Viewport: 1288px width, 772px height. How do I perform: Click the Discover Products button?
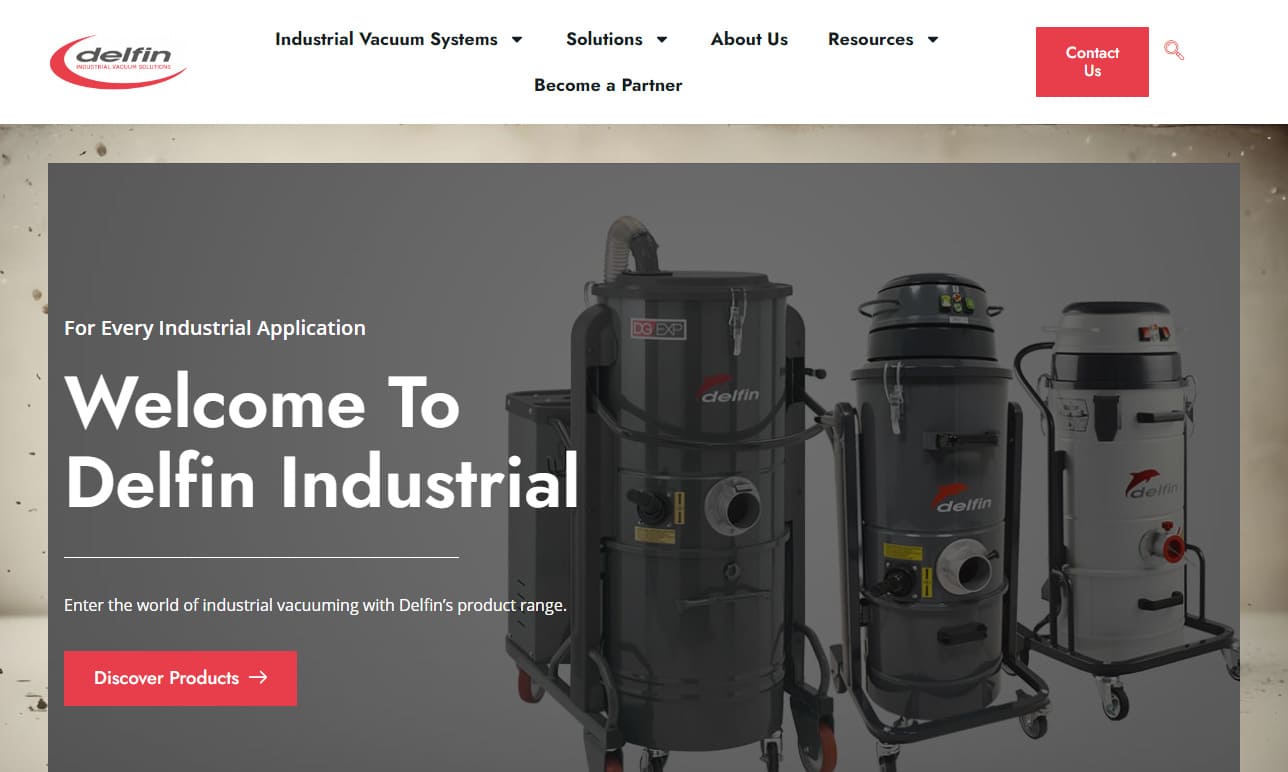pos(180,678)
